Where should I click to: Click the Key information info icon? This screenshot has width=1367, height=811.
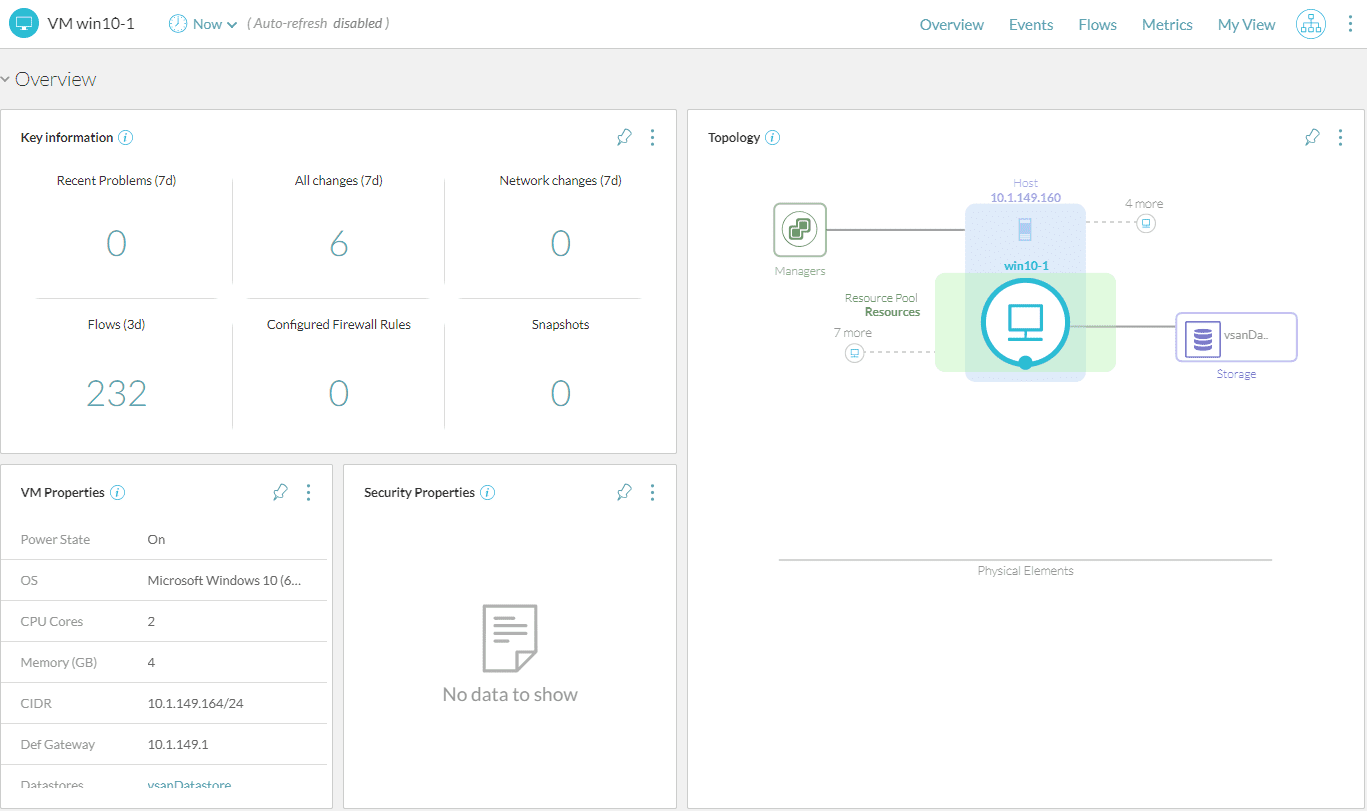[125, 137]
